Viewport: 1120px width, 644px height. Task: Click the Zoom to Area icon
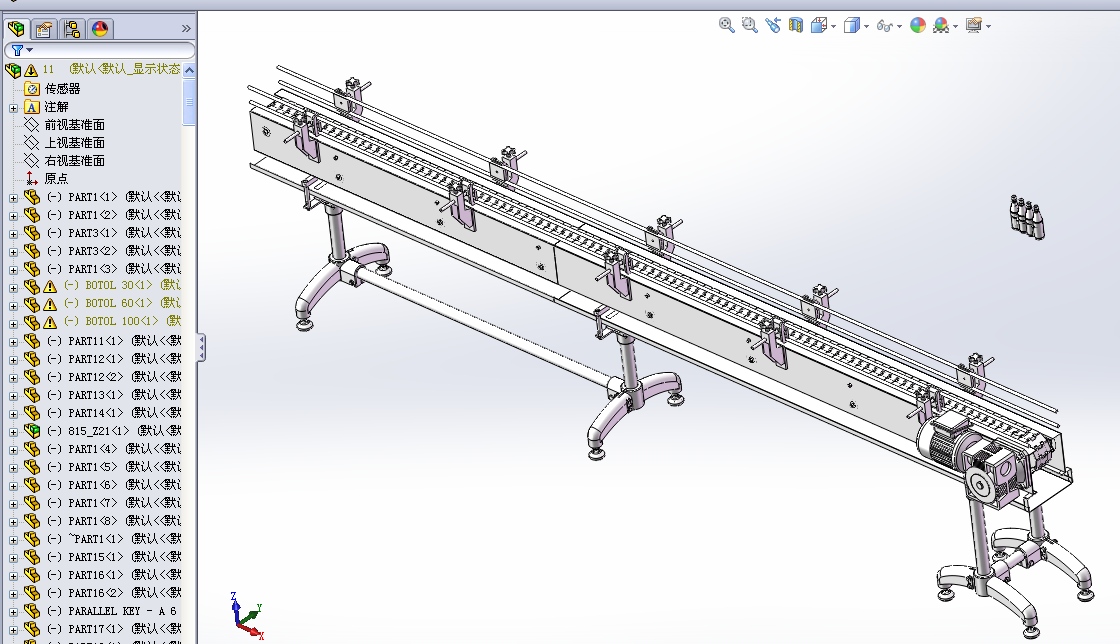(x=749, y=26)
